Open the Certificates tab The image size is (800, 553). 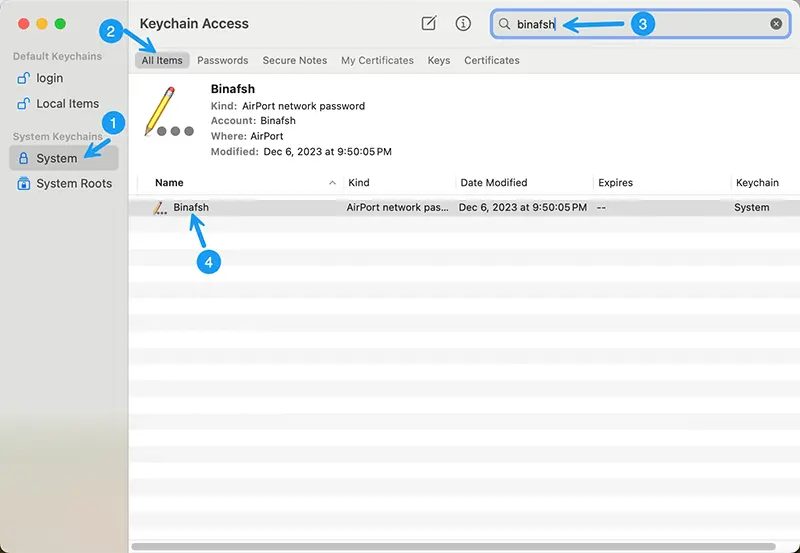492,60
